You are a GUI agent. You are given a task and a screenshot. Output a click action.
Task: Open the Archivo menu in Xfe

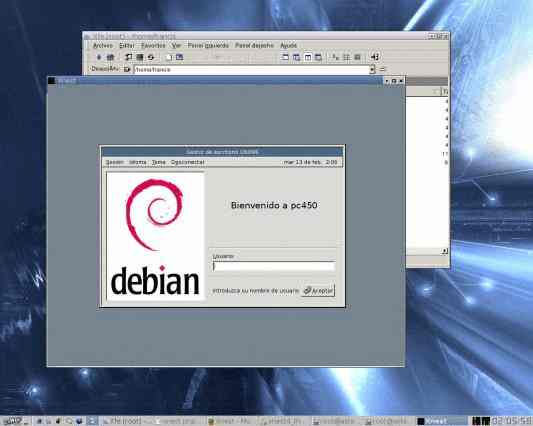103,45
